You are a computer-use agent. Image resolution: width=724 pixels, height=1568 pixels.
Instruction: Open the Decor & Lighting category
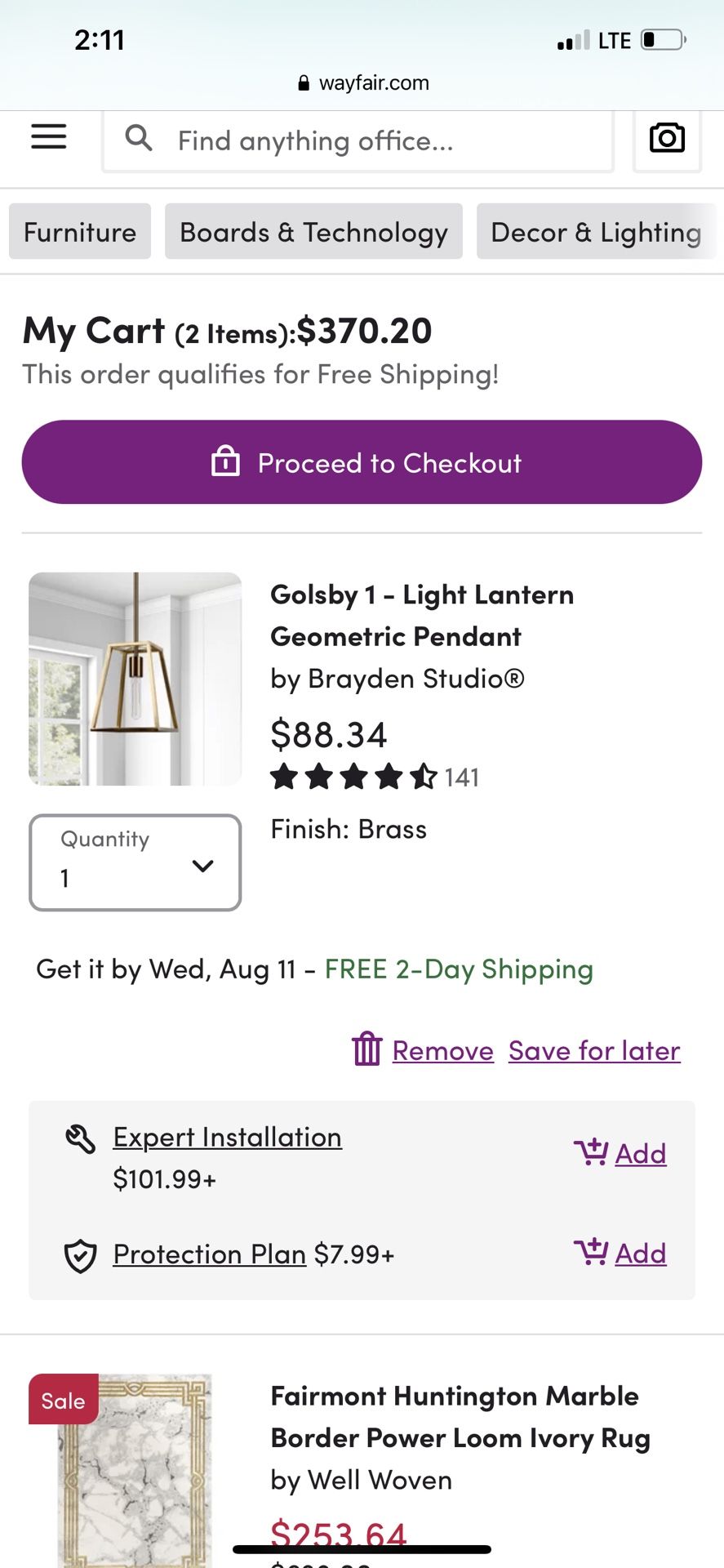596,232
